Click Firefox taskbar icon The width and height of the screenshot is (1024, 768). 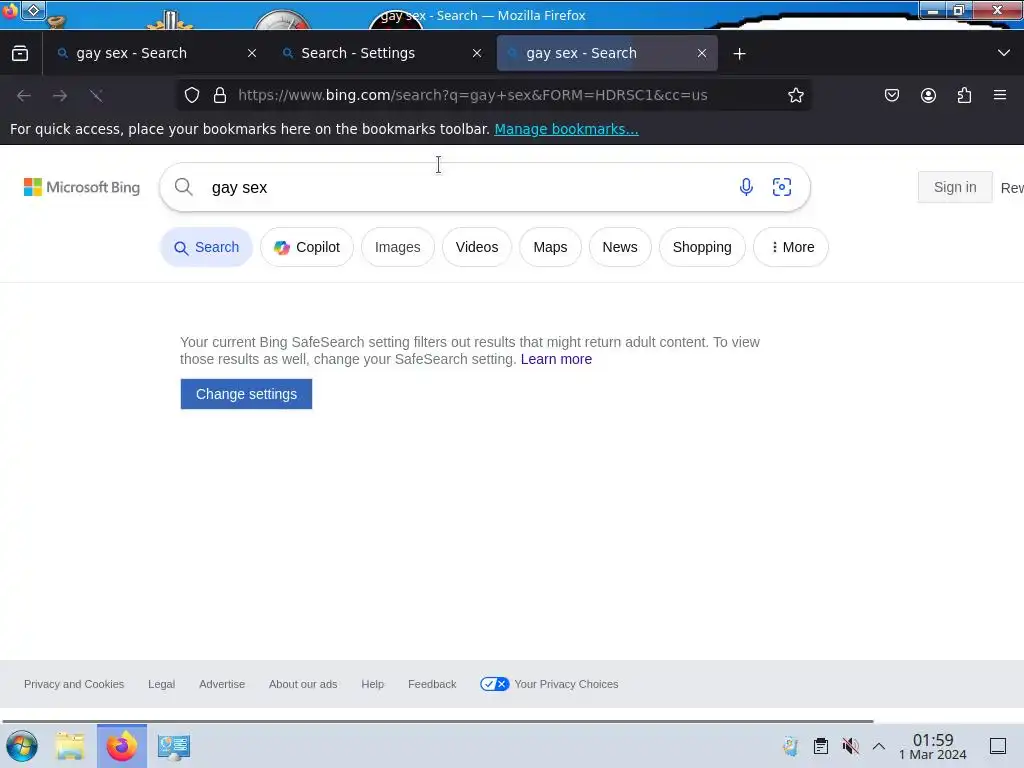click(x=122, y=746)
